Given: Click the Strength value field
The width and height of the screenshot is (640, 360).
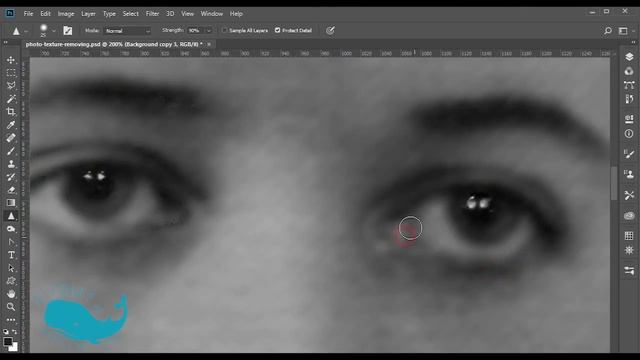Looking at the screenshot, I should point(196,31).
